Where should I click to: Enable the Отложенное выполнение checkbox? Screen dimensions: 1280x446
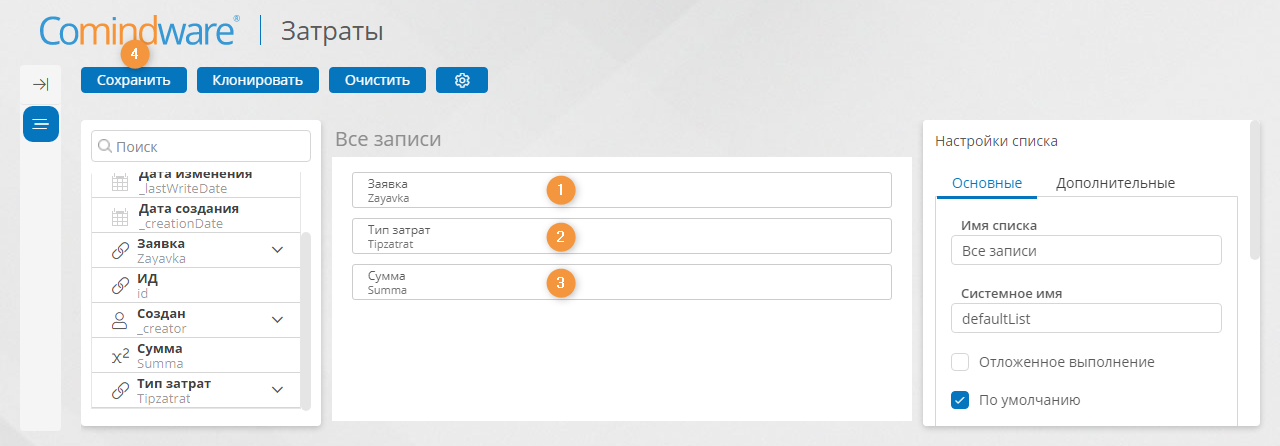point(960,362)
